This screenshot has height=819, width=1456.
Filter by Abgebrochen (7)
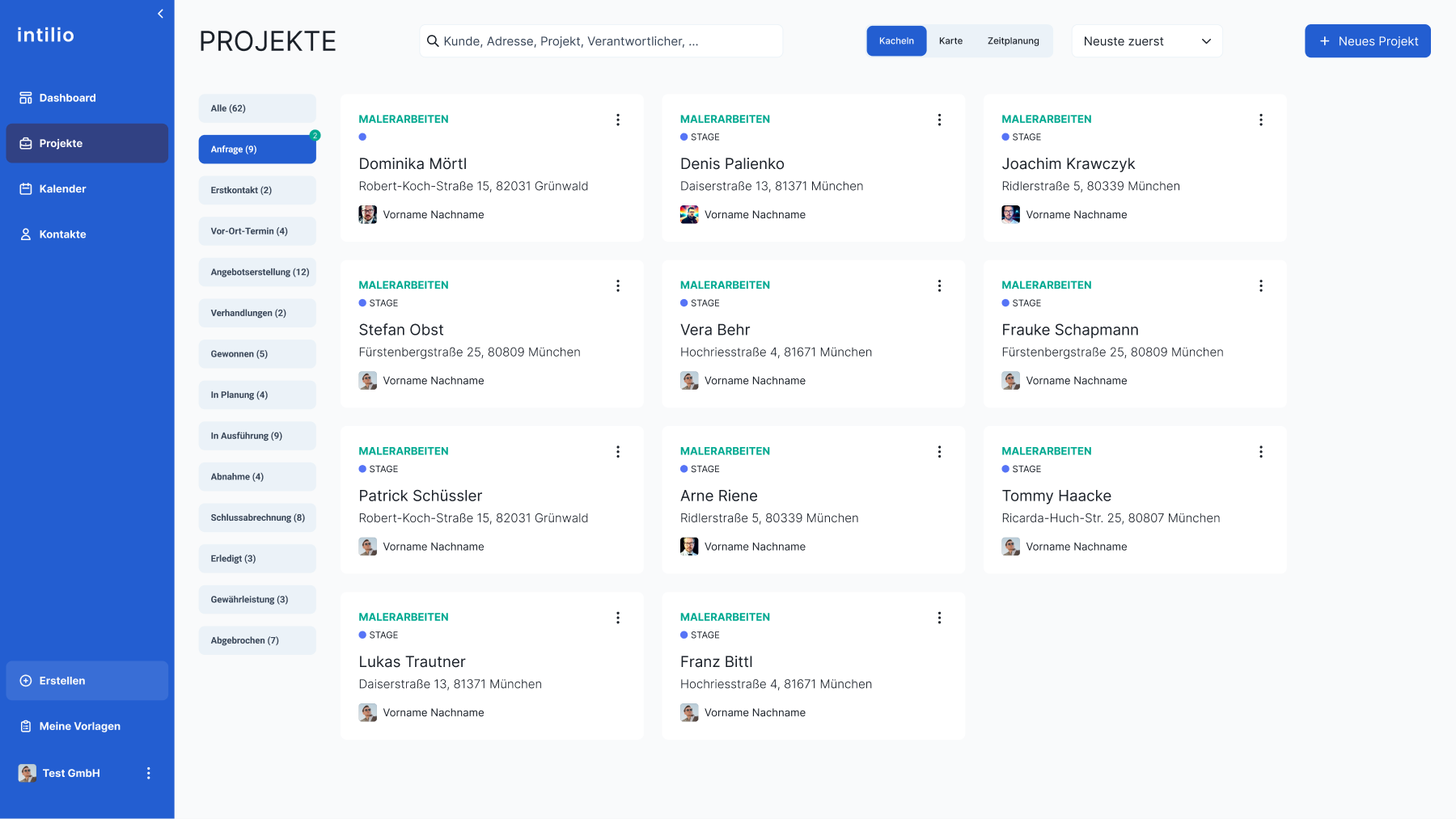coord(257,640)
